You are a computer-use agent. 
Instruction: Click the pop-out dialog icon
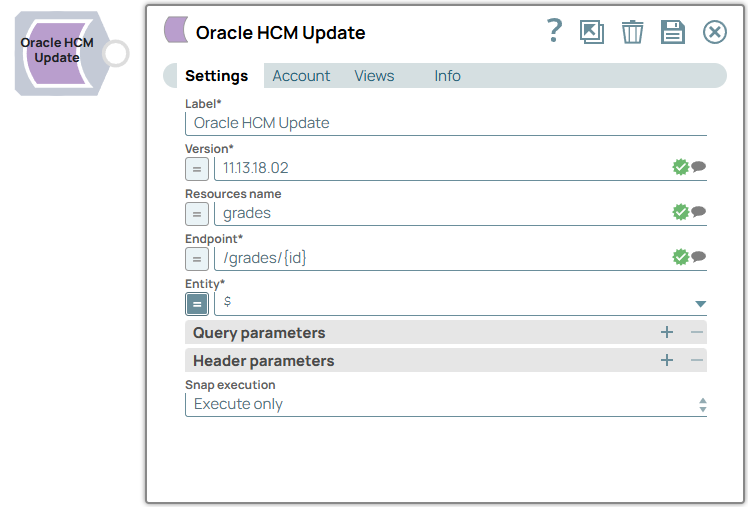[592, 32]
